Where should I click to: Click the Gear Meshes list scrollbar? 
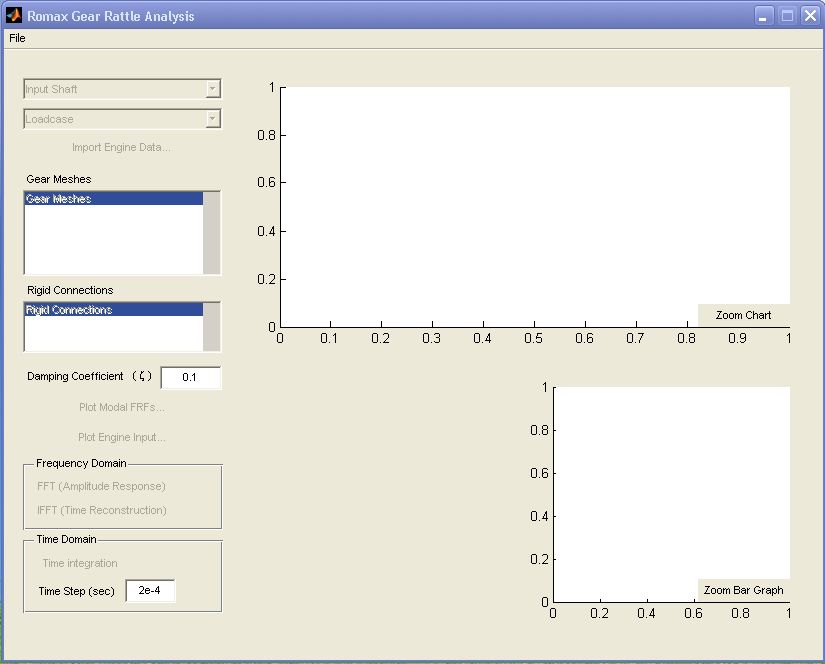pyautogui.click(x=212, y=233)
